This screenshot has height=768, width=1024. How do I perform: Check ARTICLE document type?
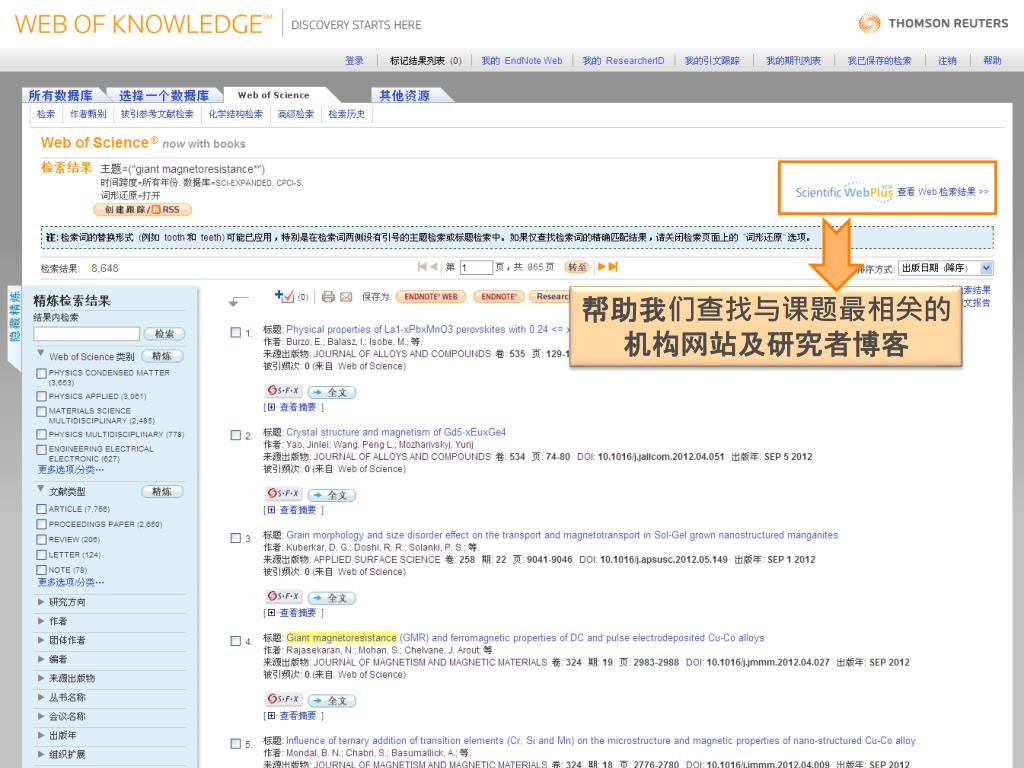pyautogui.click(x=42, y=509)
